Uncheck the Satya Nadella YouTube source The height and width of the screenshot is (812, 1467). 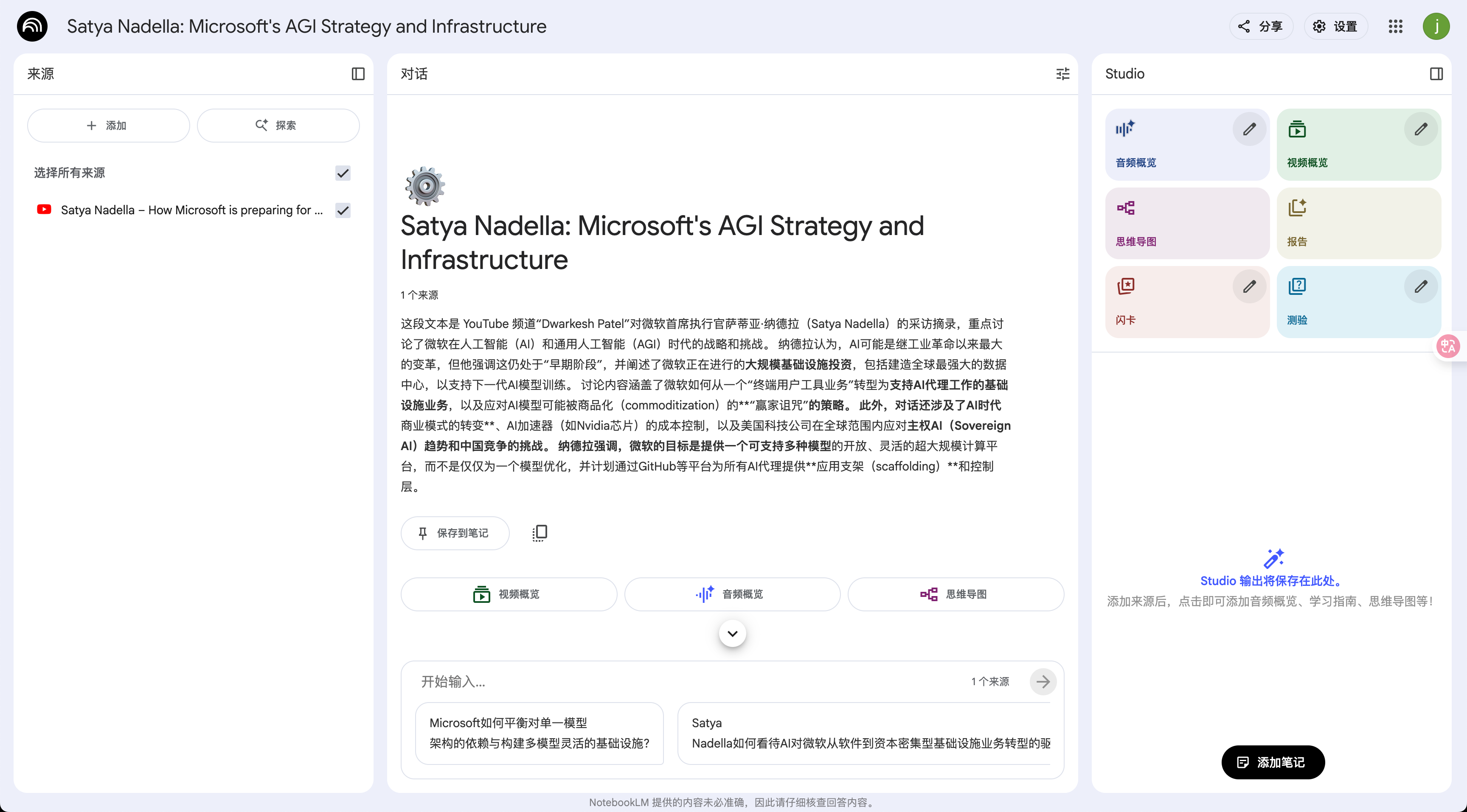[x=343, y=210]
